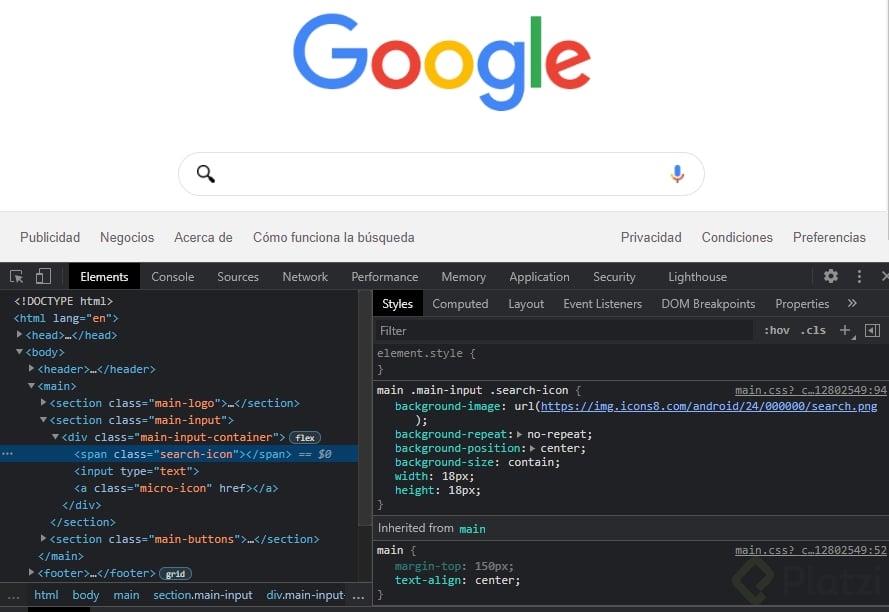
Task: Toggle the computed styles sidebar icon
Action: 873,331
